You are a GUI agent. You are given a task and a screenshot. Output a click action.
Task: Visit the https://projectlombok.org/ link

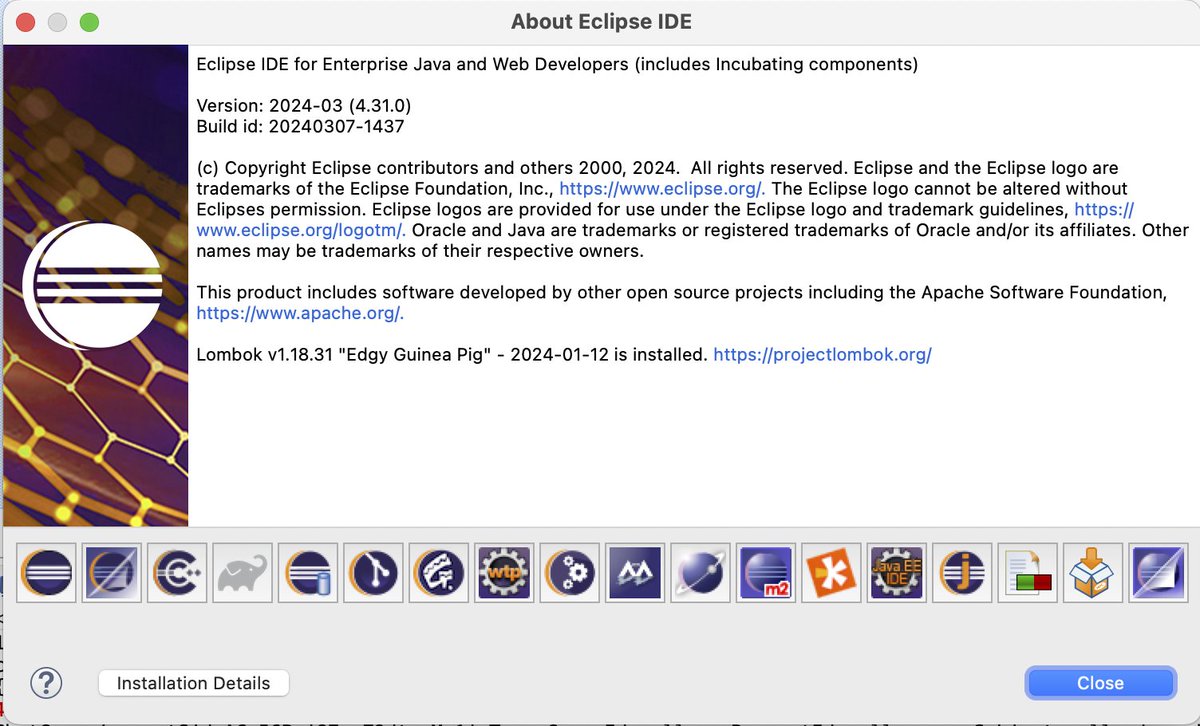(x=822, y=354)
